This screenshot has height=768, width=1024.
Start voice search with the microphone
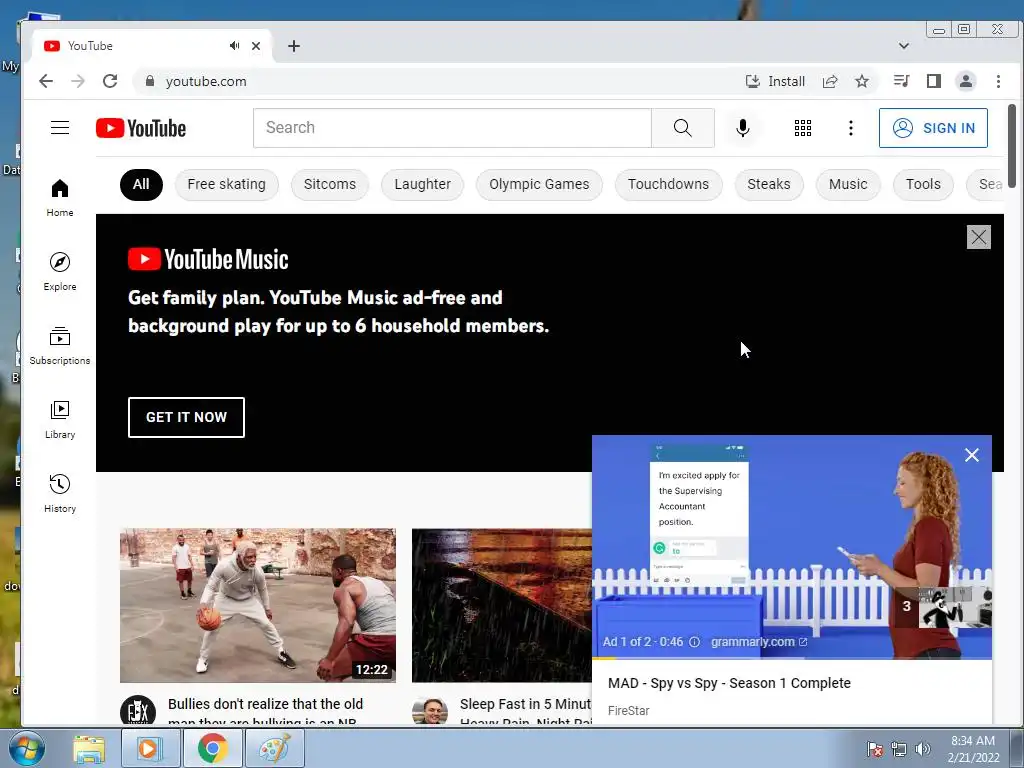point(743,128)
